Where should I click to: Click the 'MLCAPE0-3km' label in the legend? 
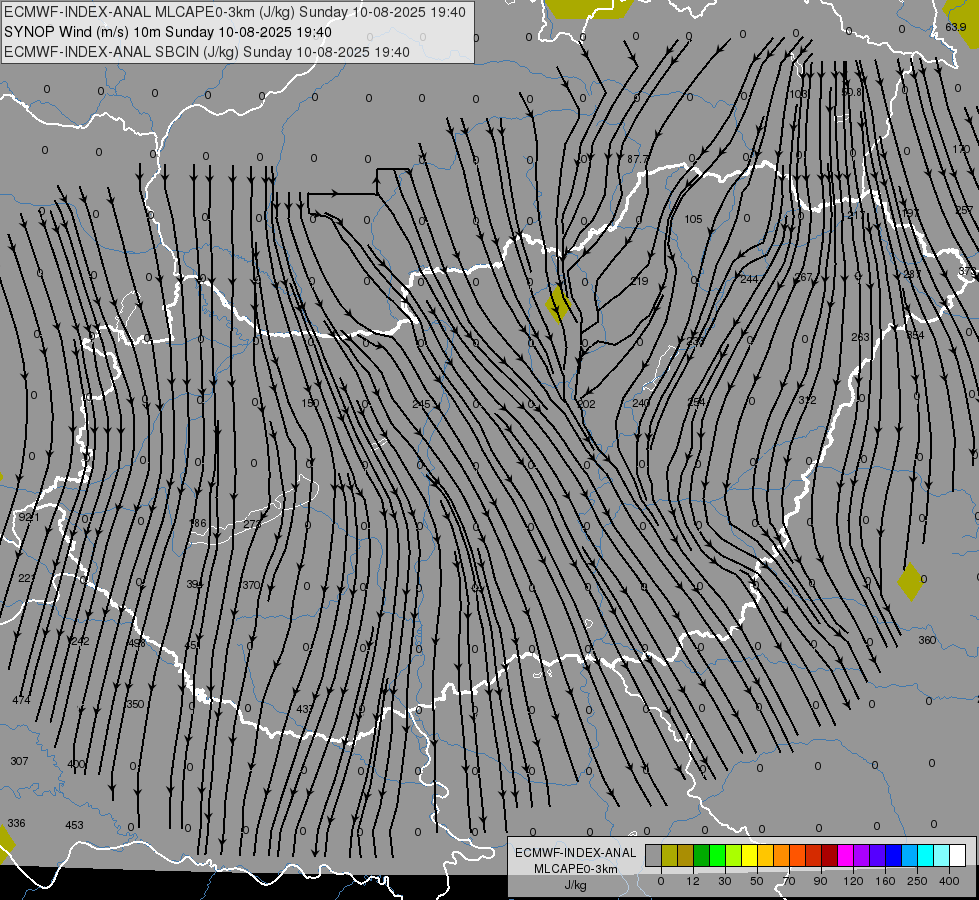click(x=575, y=869)
